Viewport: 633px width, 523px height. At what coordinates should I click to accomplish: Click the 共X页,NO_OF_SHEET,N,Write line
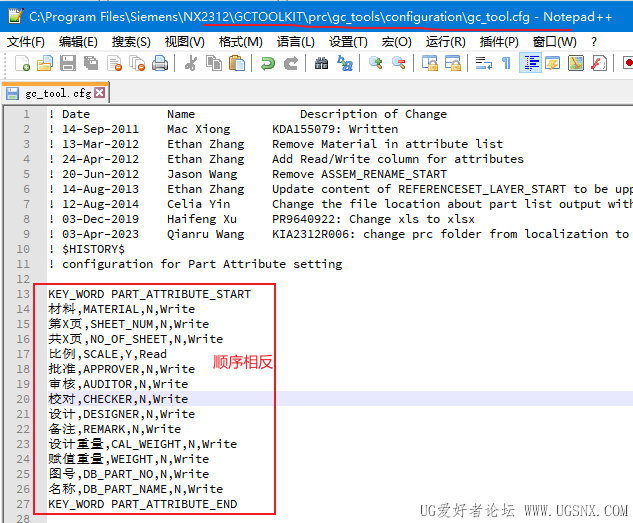[x=136, y=339]
